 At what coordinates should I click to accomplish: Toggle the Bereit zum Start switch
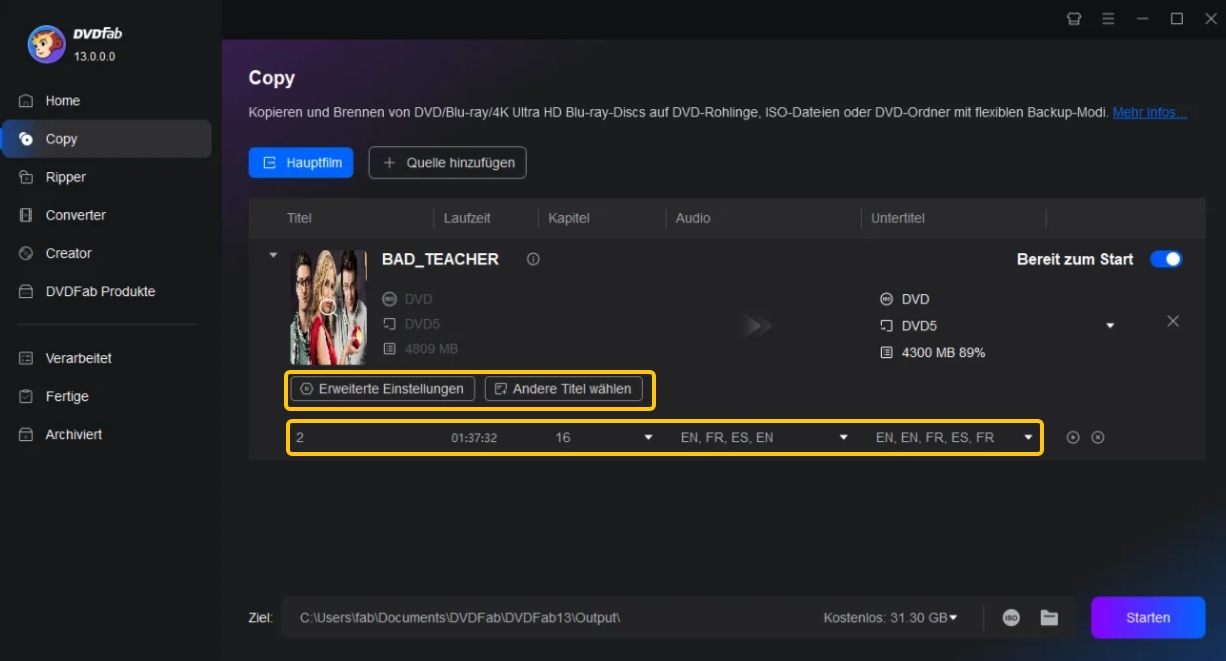point(1166,259)
